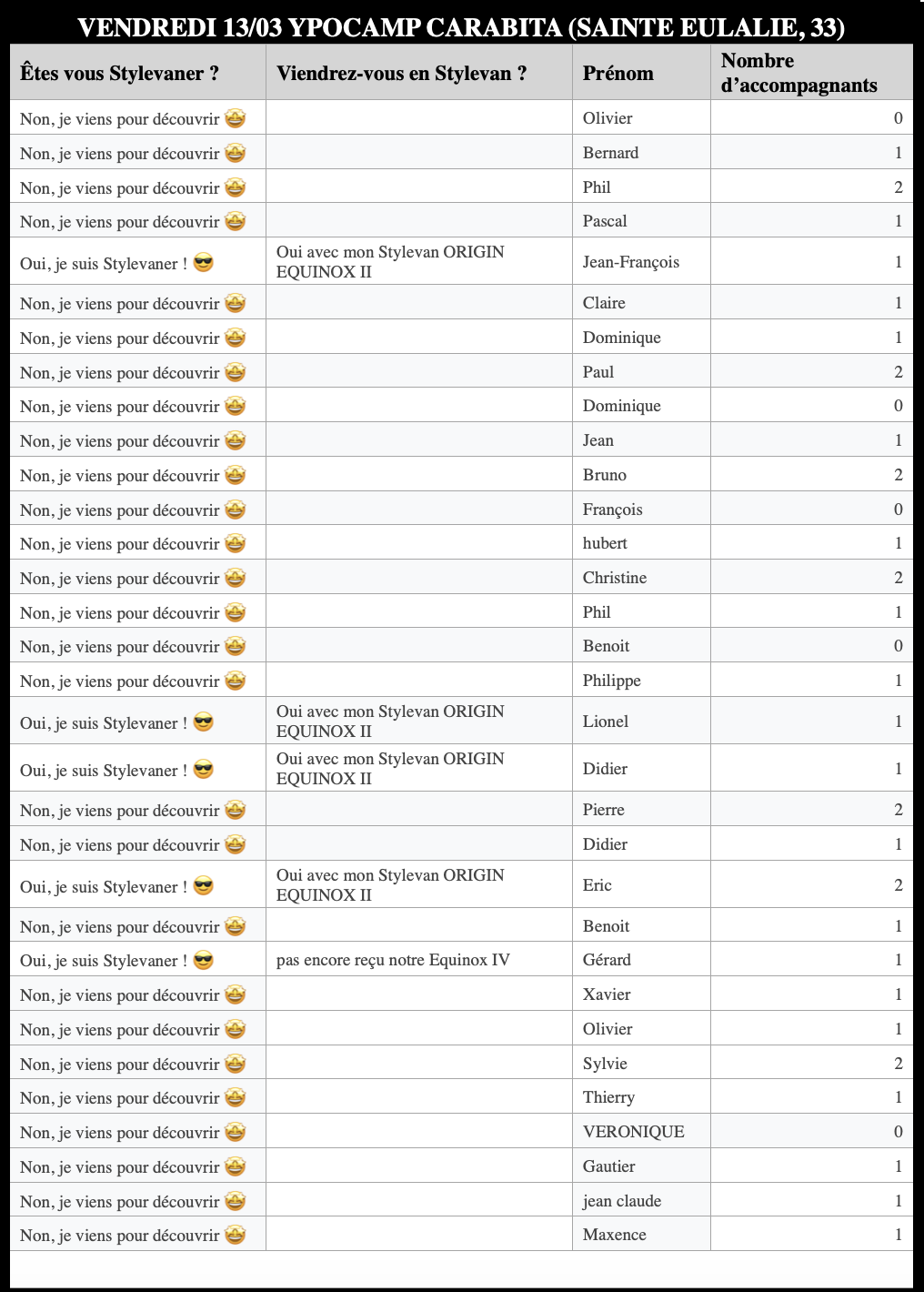Image resolution: width=924 pixels, height=1292 pixels.
Task: Select the name cell "jean claude"
Action: (x=622, y=1201)
